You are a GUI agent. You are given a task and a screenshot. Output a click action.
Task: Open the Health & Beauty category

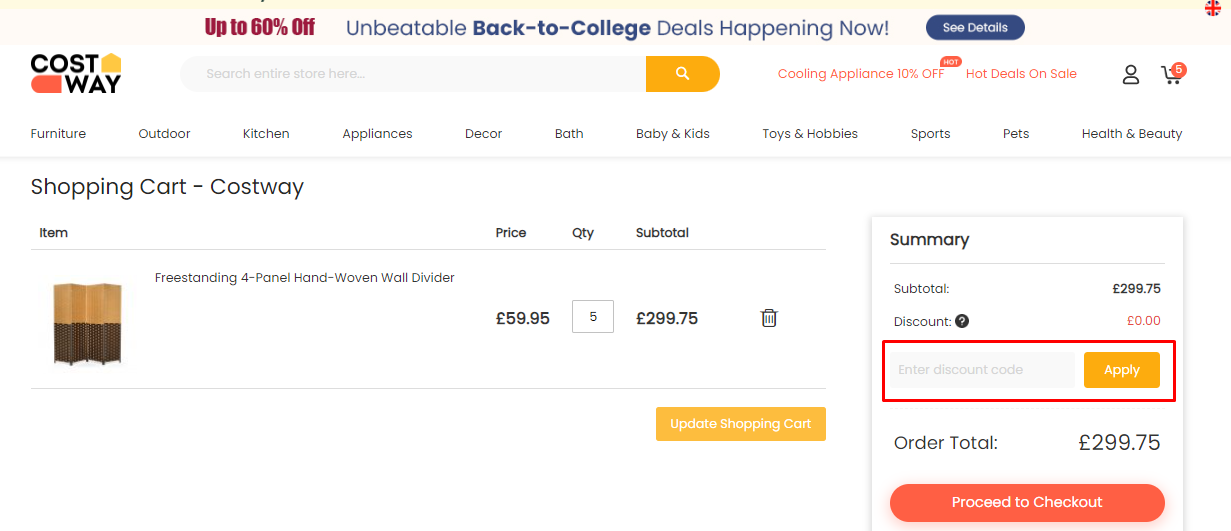click(x=1132, y=134)
